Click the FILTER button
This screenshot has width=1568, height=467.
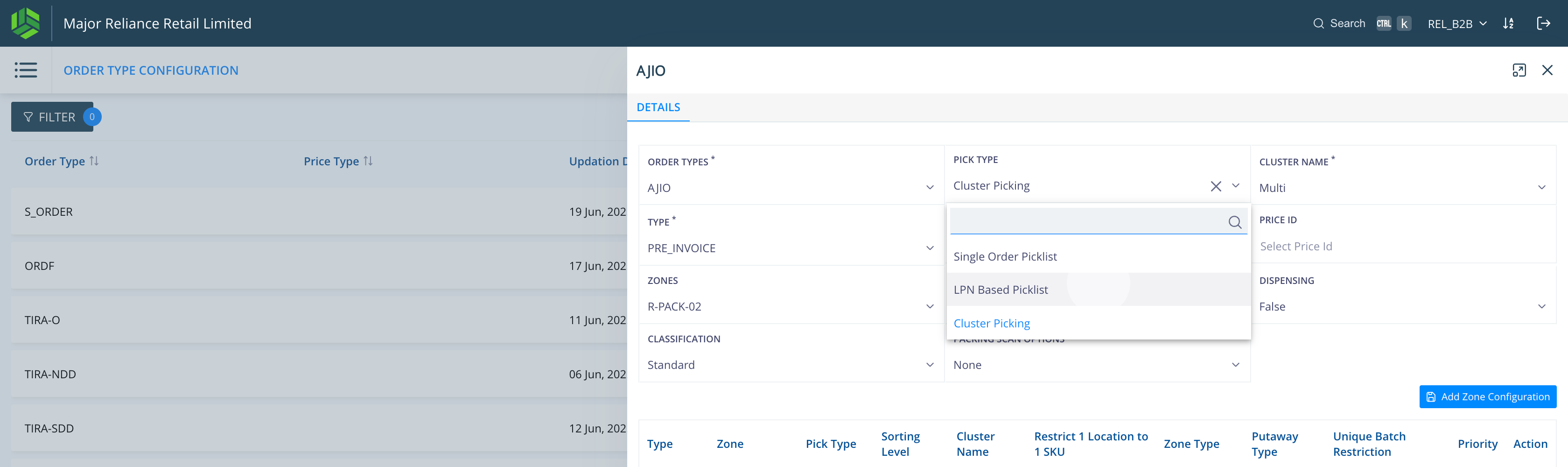[x=52, y=117]
